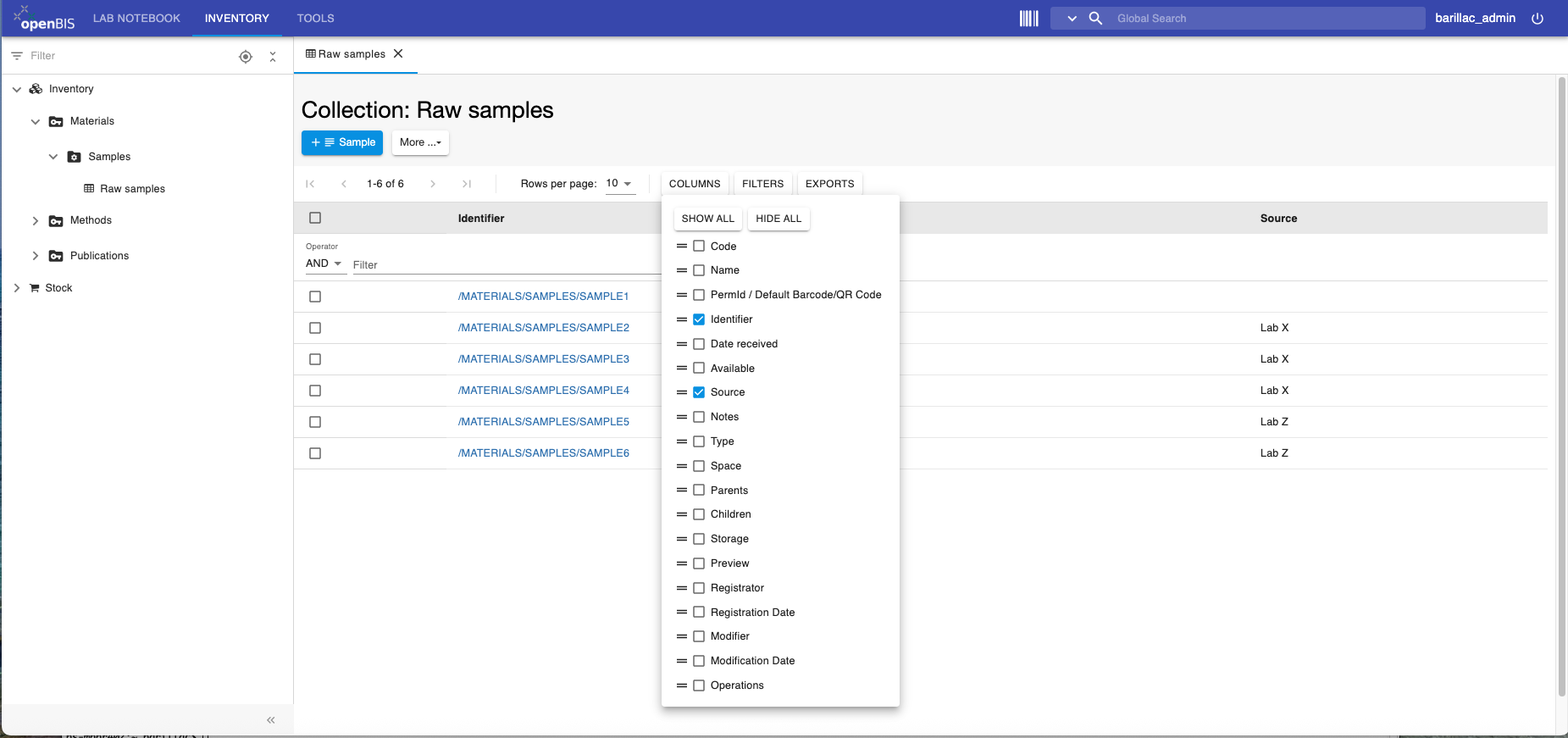Enable the Registration Date column checkbox
The width and height of the screenshot is (1568, 738).
699,613
